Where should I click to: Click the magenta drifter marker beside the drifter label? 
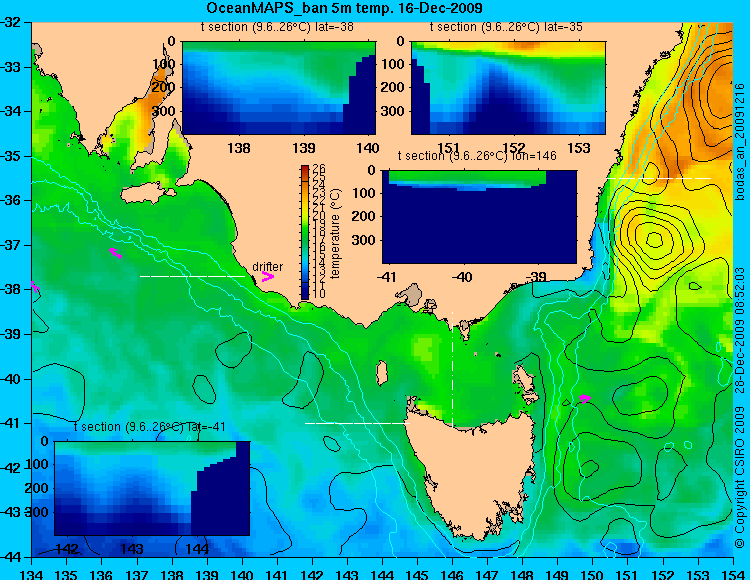[x=268, y=276]
